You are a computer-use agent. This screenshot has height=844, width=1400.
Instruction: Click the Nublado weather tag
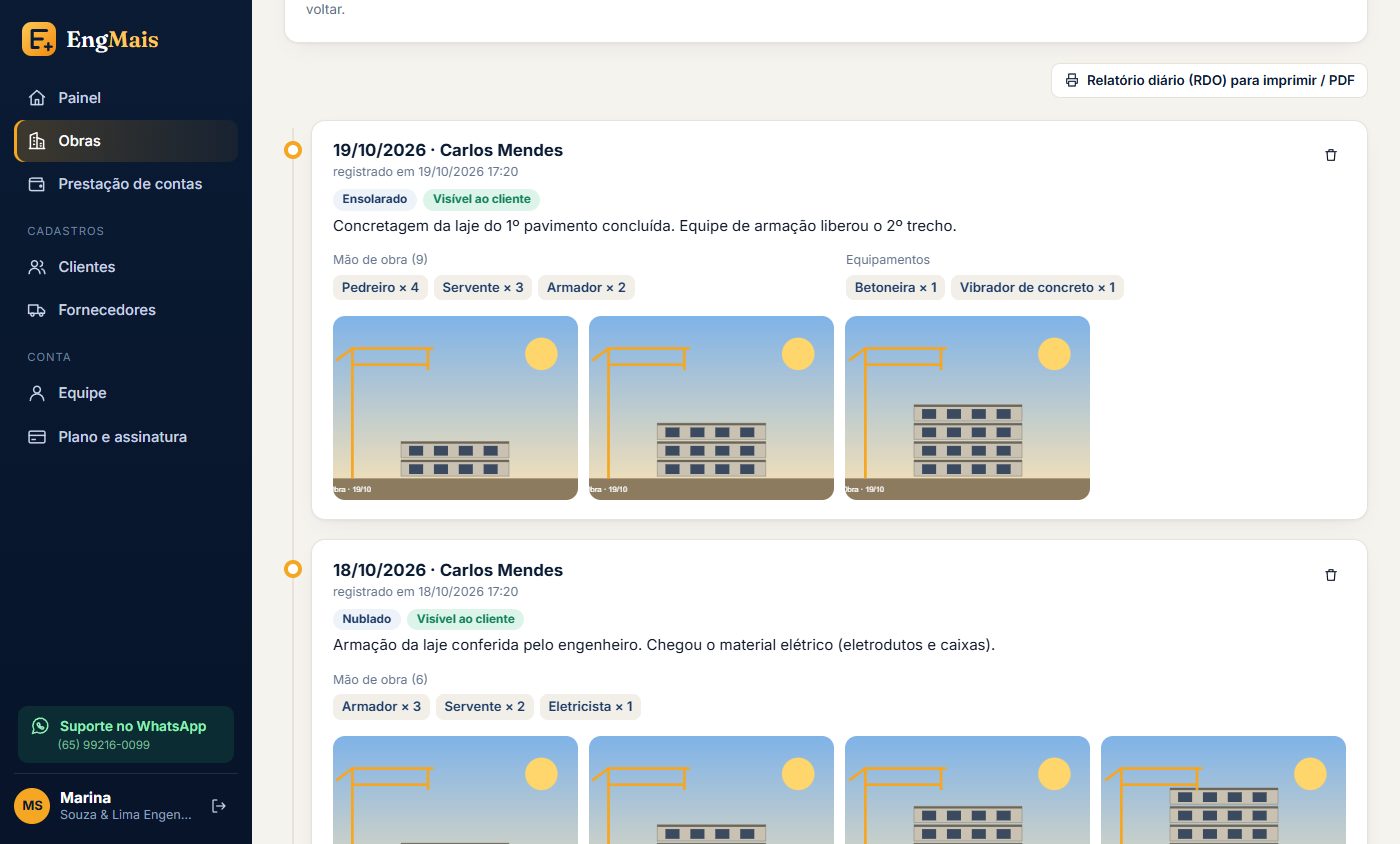point(367,619)
